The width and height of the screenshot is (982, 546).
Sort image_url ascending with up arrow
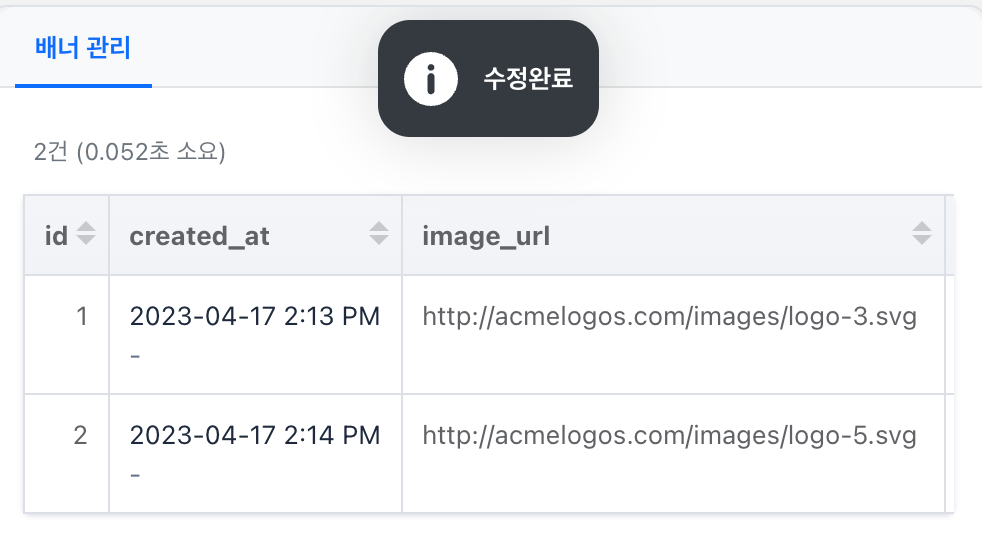[x=922, y=227]
